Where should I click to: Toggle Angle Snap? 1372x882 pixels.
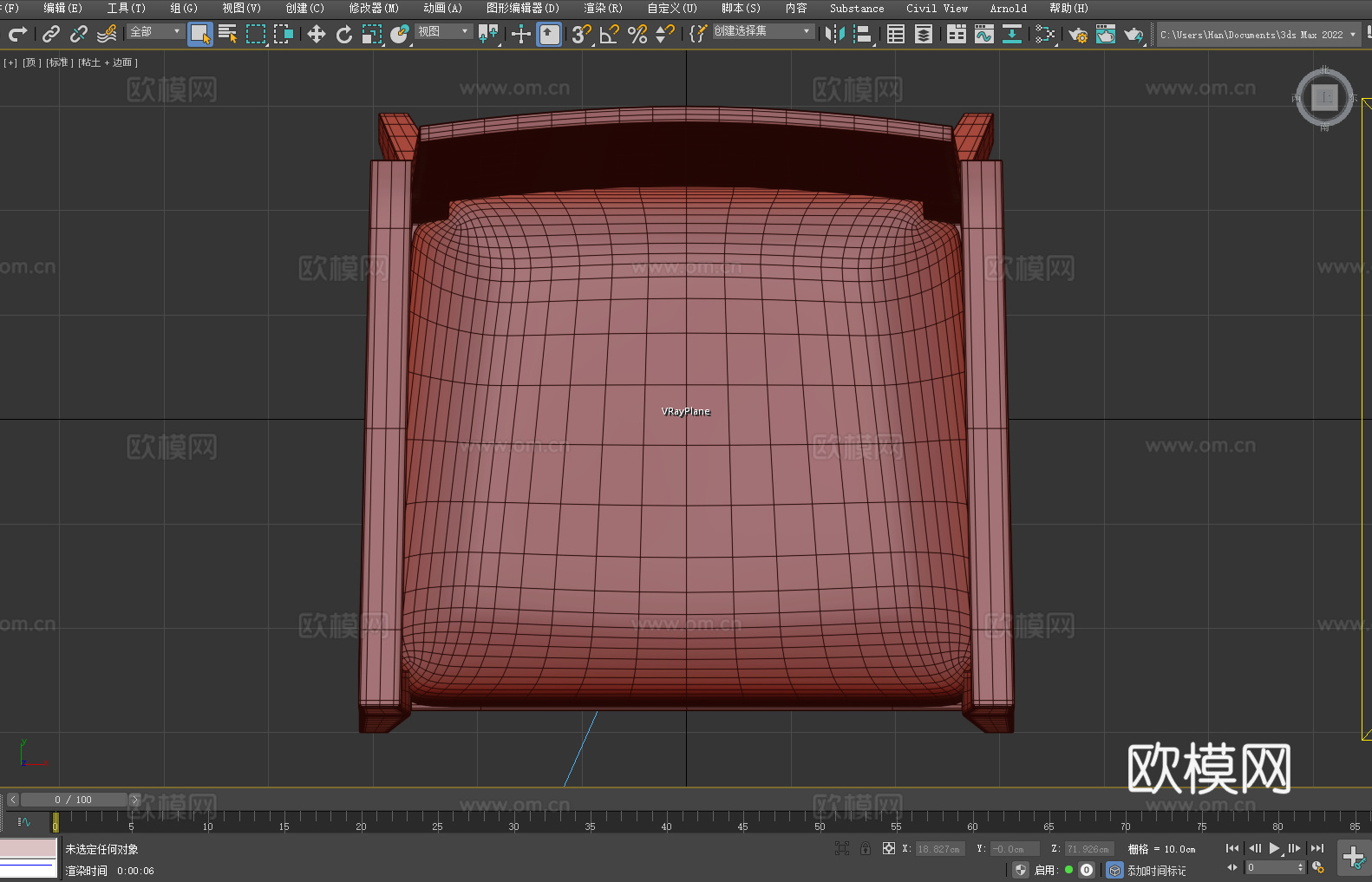(610, 34)
